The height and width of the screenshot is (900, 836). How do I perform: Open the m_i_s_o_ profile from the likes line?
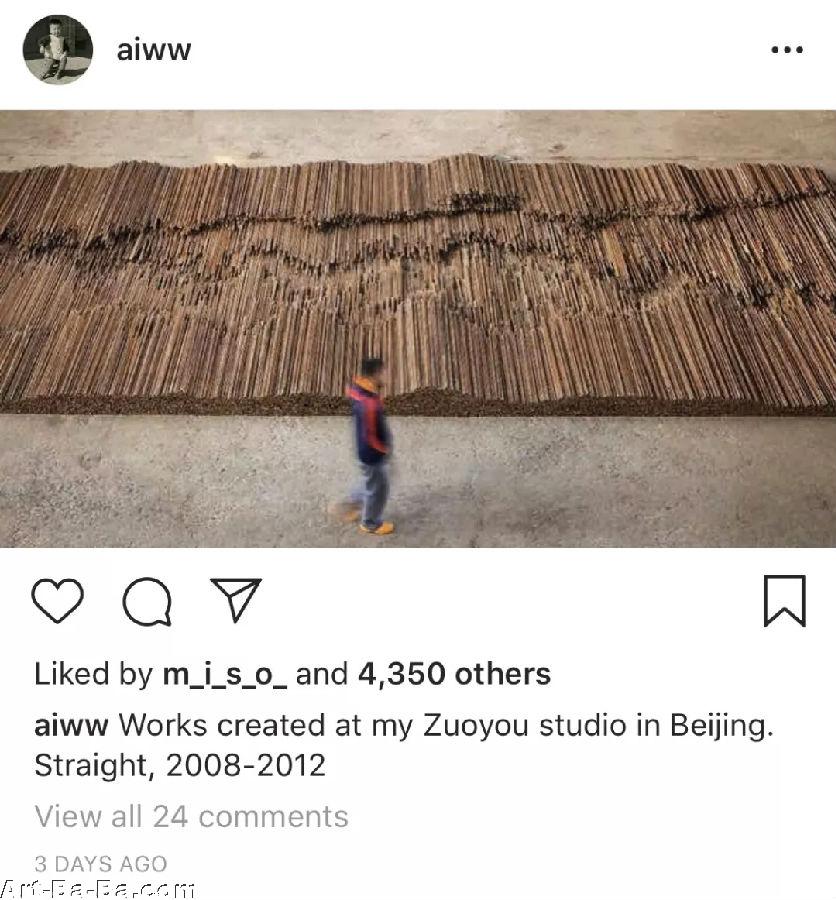[x=225, y=674]
